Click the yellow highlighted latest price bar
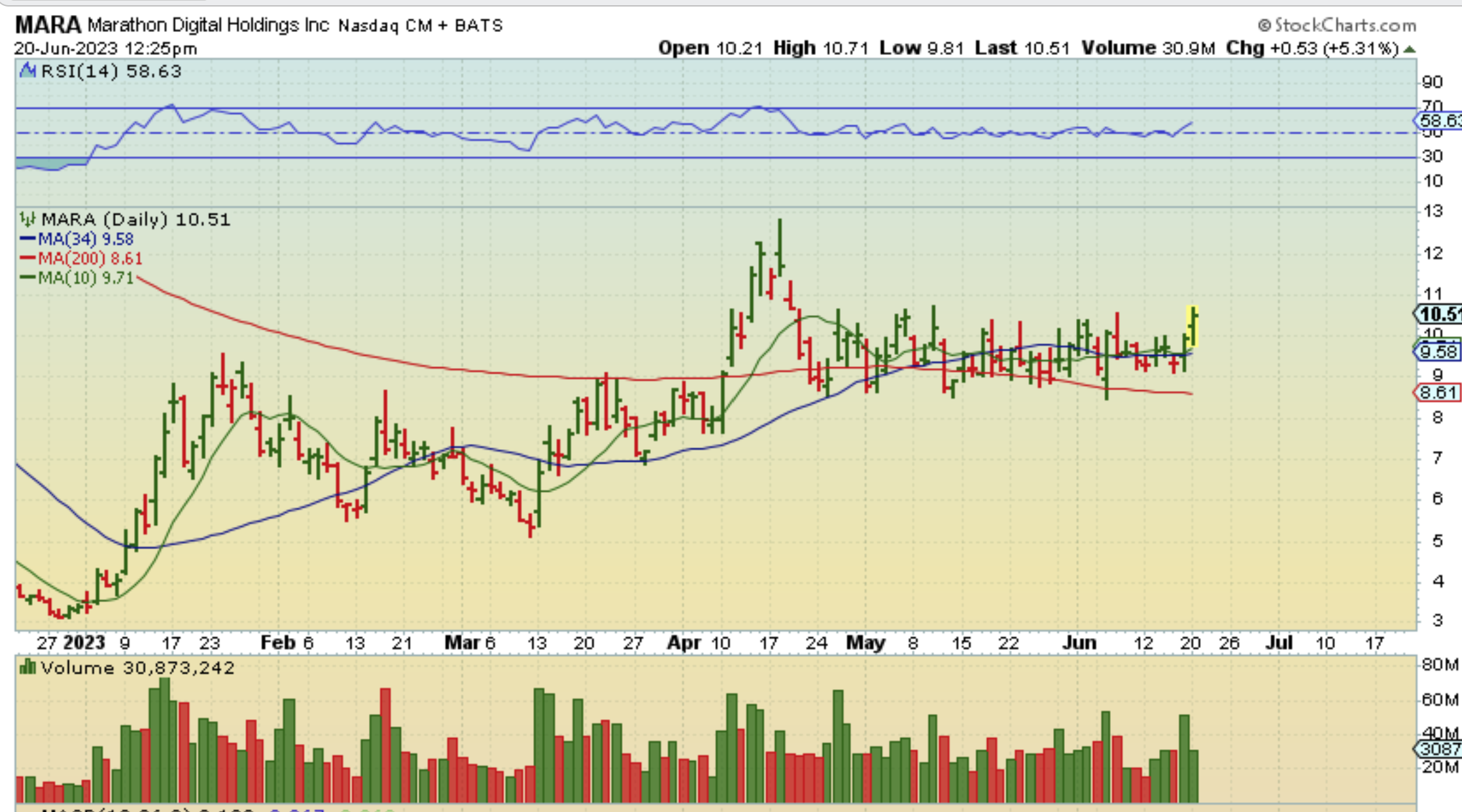Screen dimensions: 1462x812 click(1192, 326)
